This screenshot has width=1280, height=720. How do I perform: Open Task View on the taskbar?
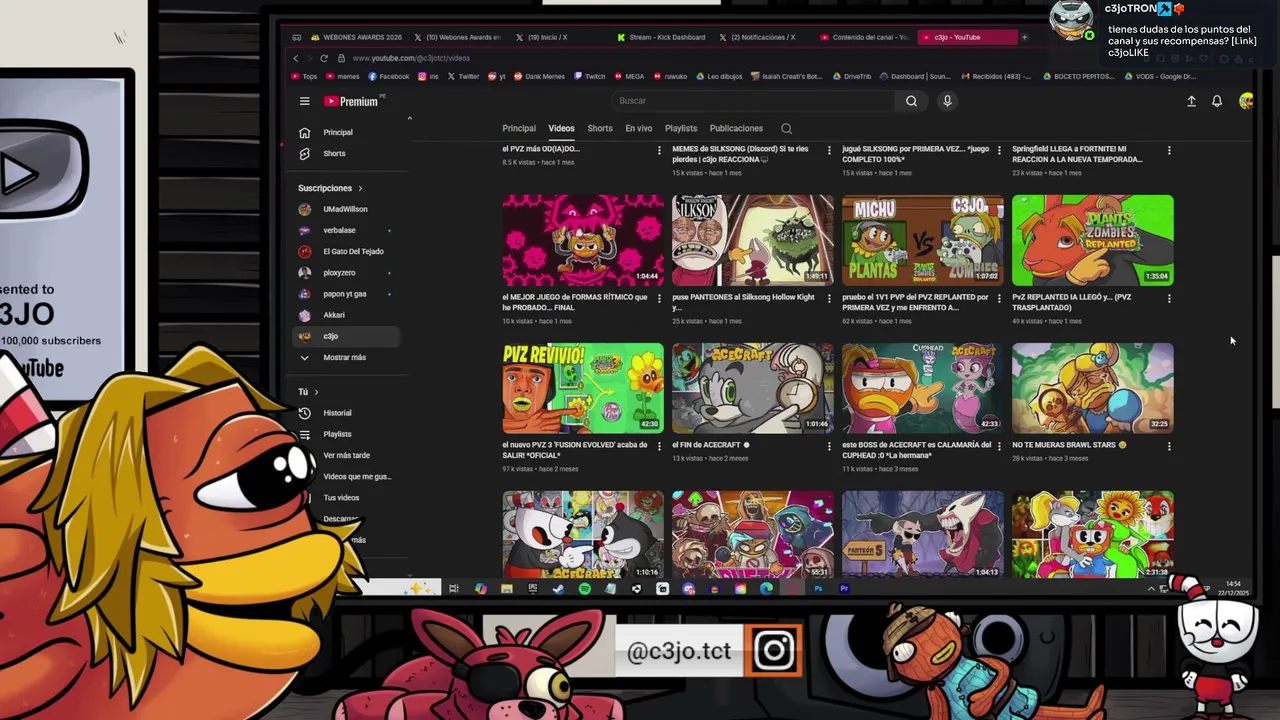click(454, 589)
